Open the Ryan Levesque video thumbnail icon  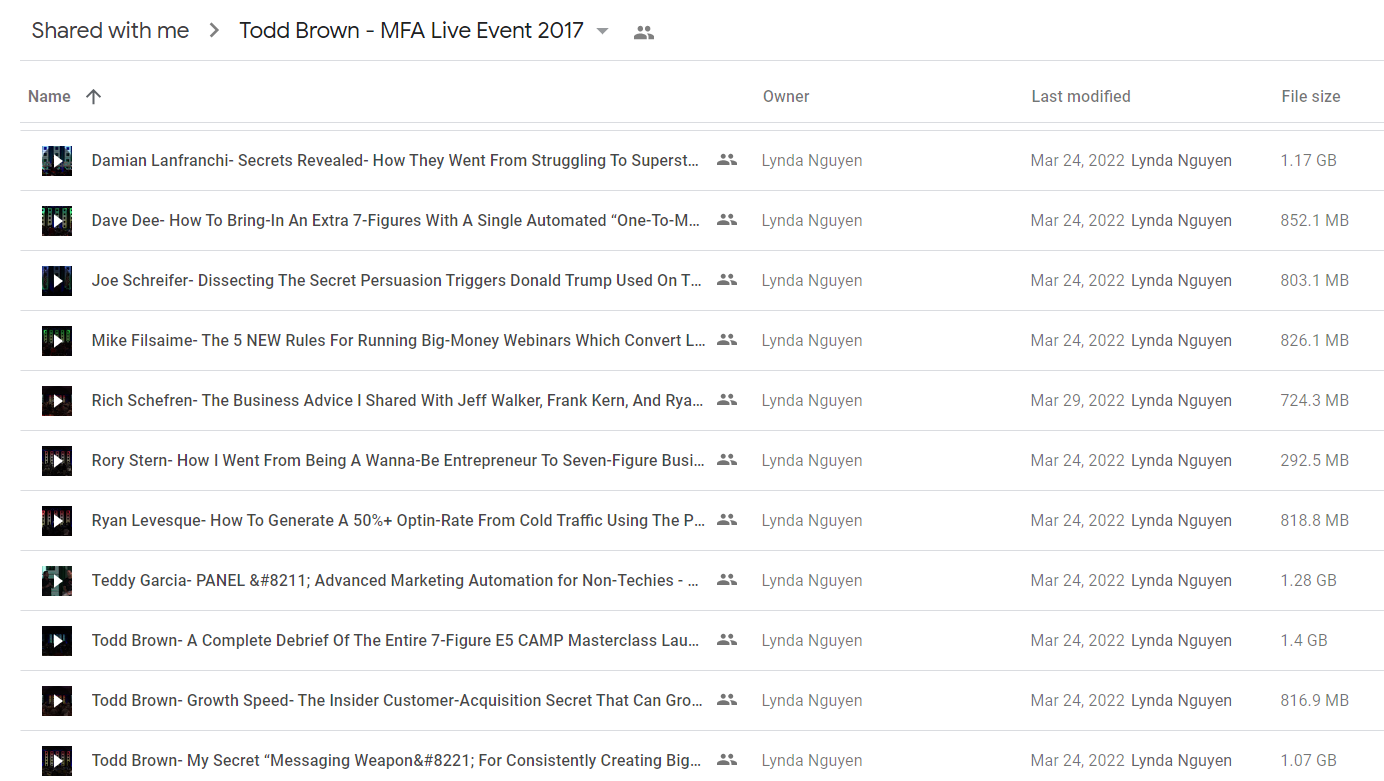click(57, 520)
